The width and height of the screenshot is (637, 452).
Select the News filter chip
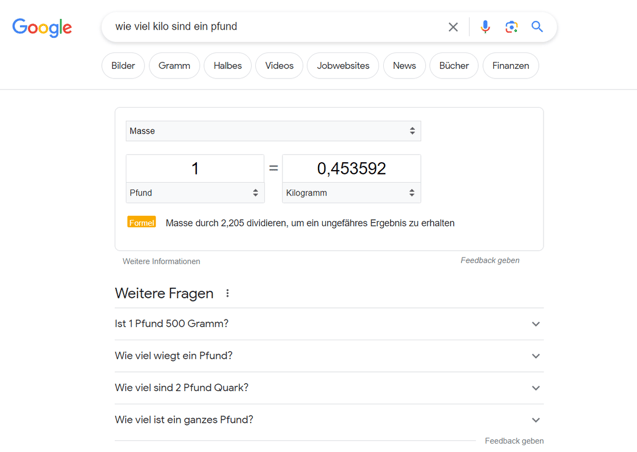click(404, 66)
